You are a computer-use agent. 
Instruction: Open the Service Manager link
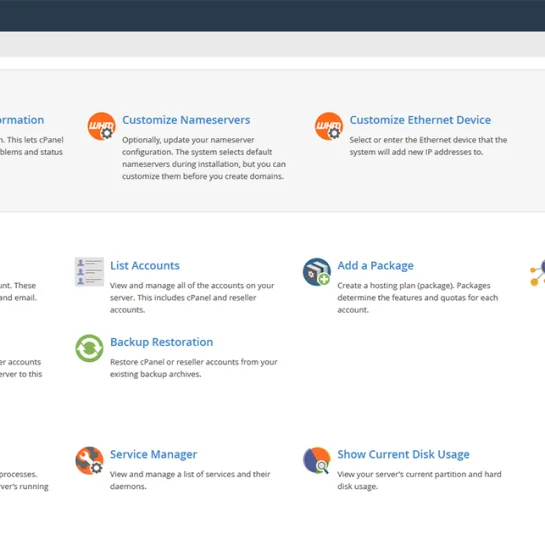pos(153,454)
